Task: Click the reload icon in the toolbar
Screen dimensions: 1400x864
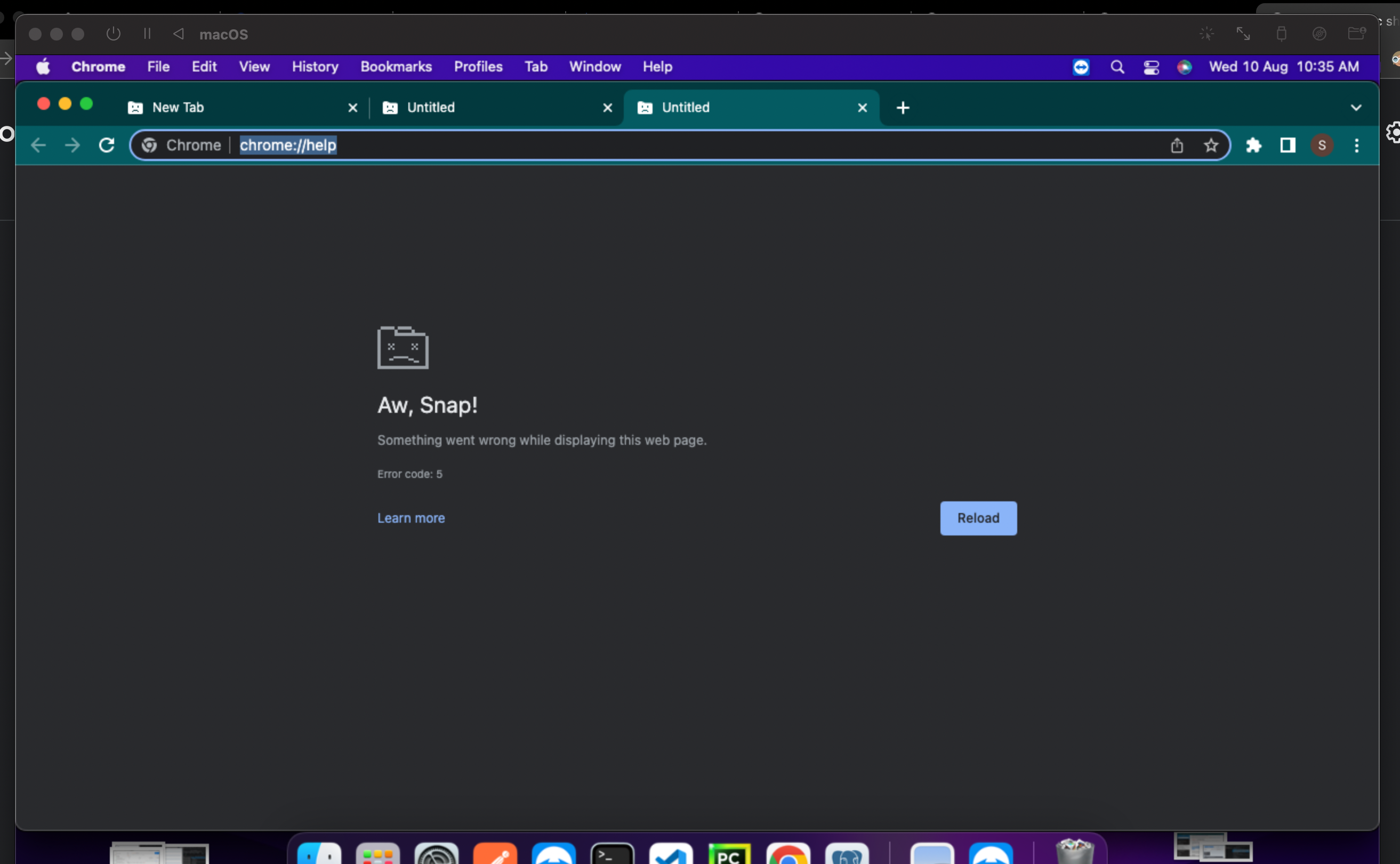Action: tap(106, 145)
